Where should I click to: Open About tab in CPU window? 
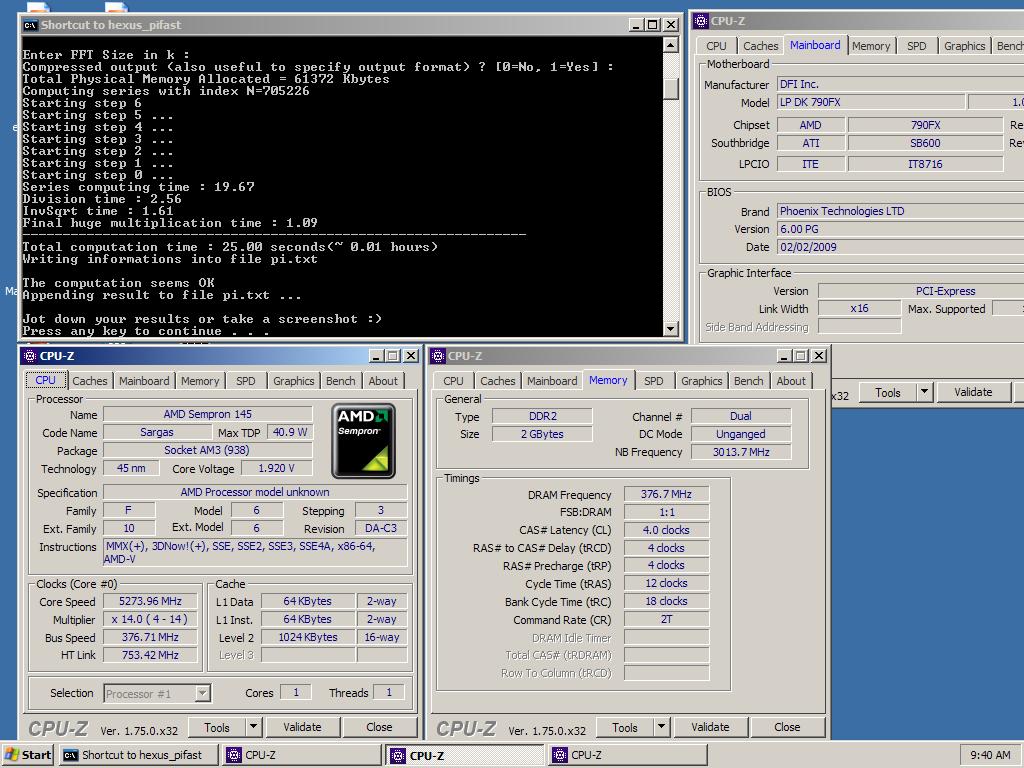tap(383, 381)
